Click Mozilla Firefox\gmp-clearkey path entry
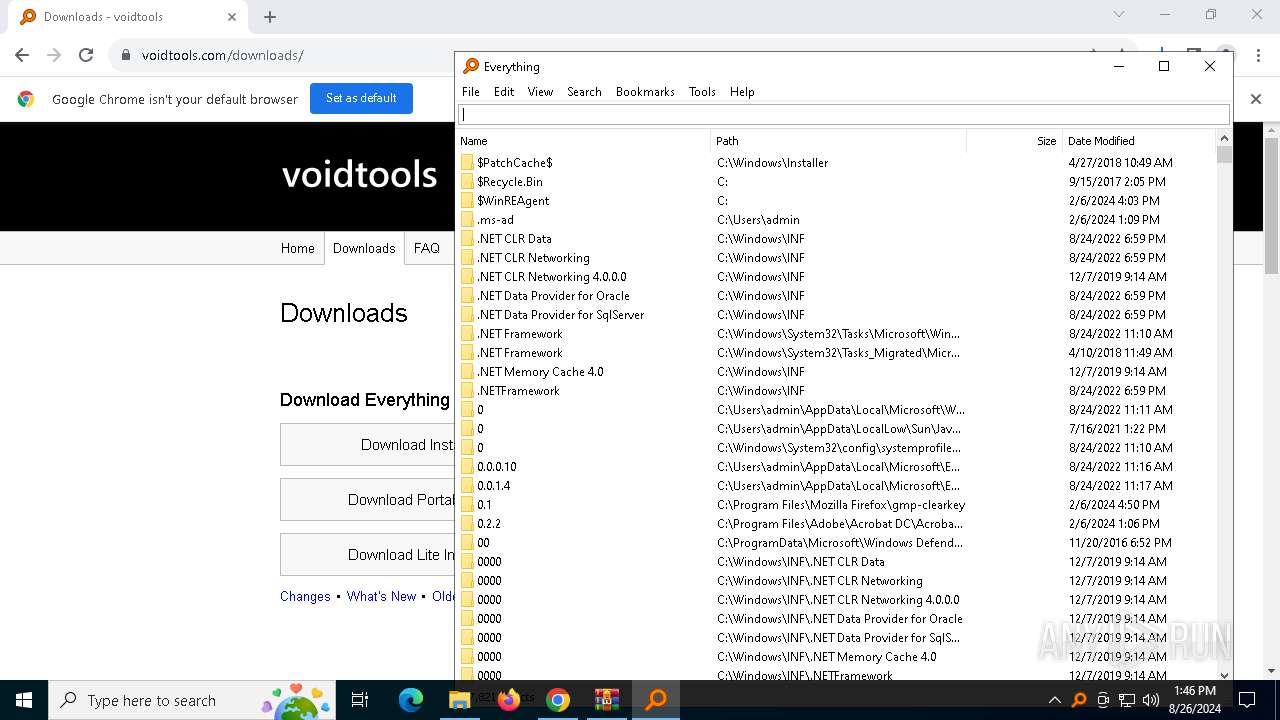Screen dimensions: 1280x720 [x=841, y=504]
